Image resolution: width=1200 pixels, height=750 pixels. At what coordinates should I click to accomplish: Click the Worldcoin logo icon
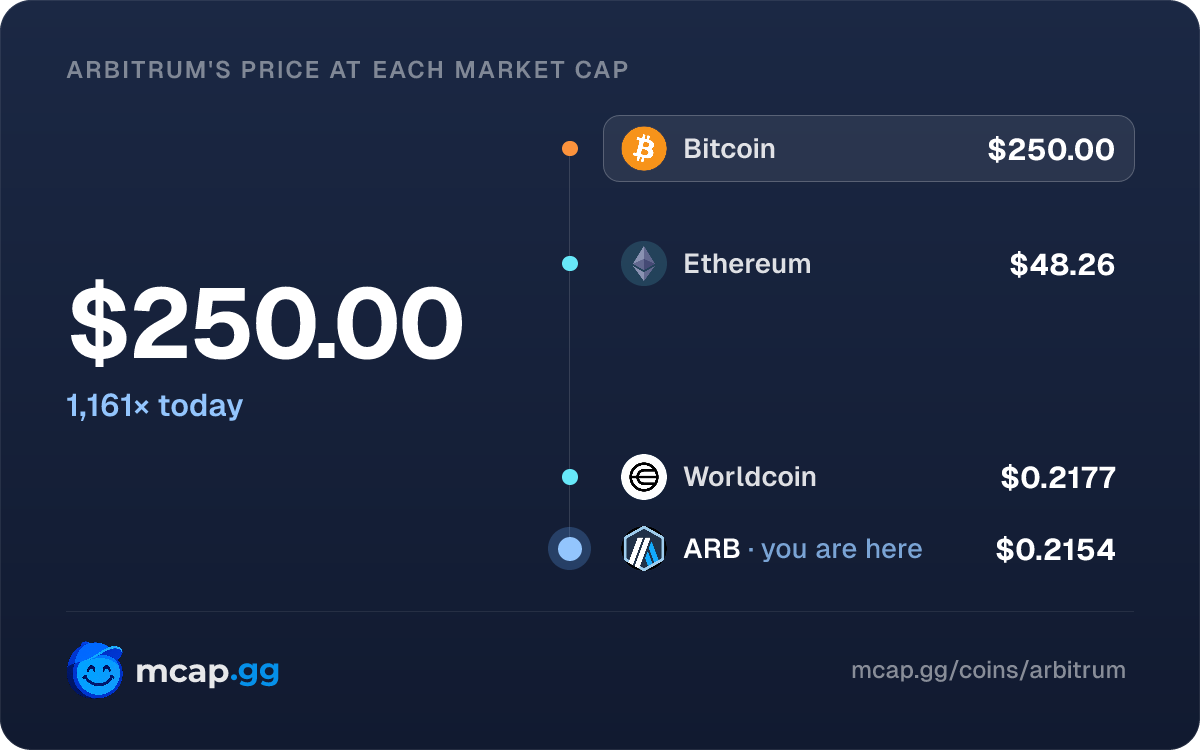644,477
